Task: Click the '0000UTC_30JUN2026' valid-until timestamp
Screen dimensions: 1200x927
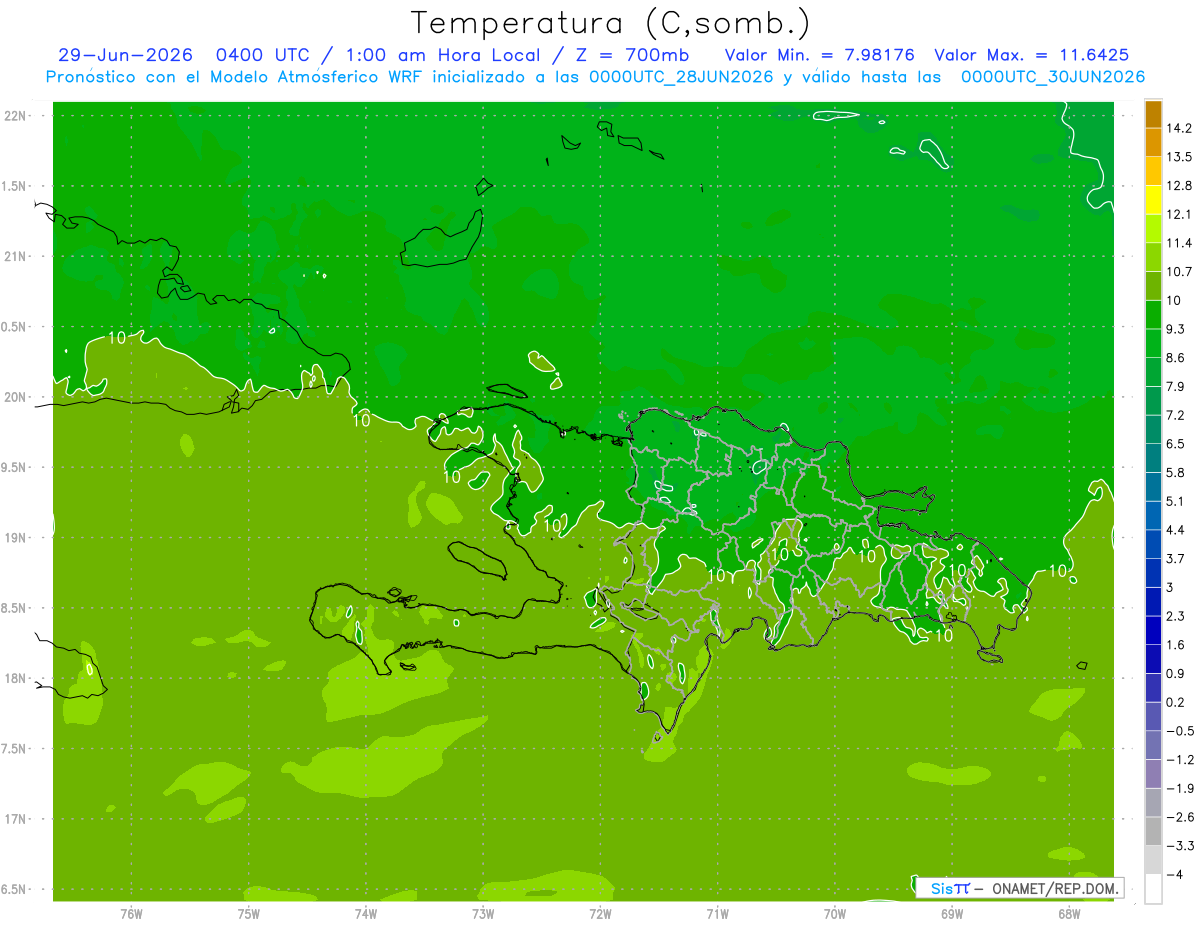Action: (x=1052, y=76)
